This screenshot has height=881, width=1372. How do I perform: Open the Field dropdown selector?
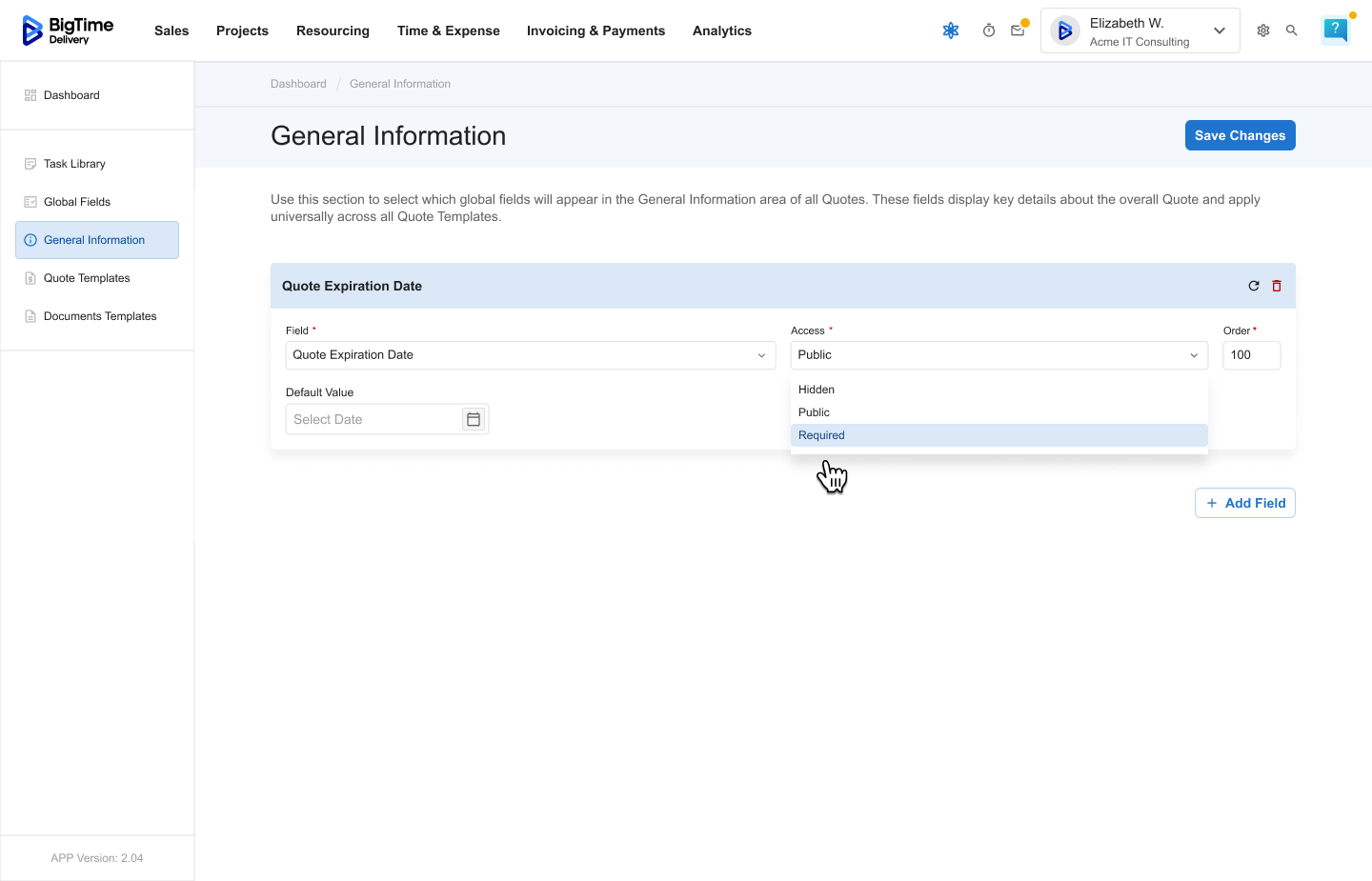(x=530, y=355)
